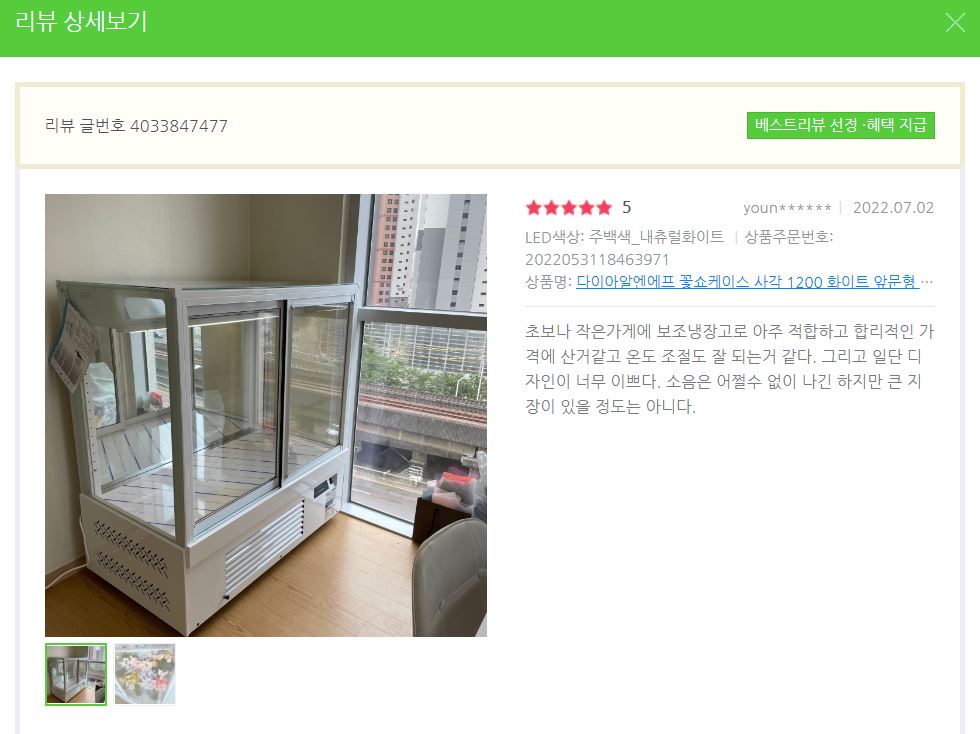Select the review number 4033847477
This screenshot has height=734, width=980.
click(179, 126)
